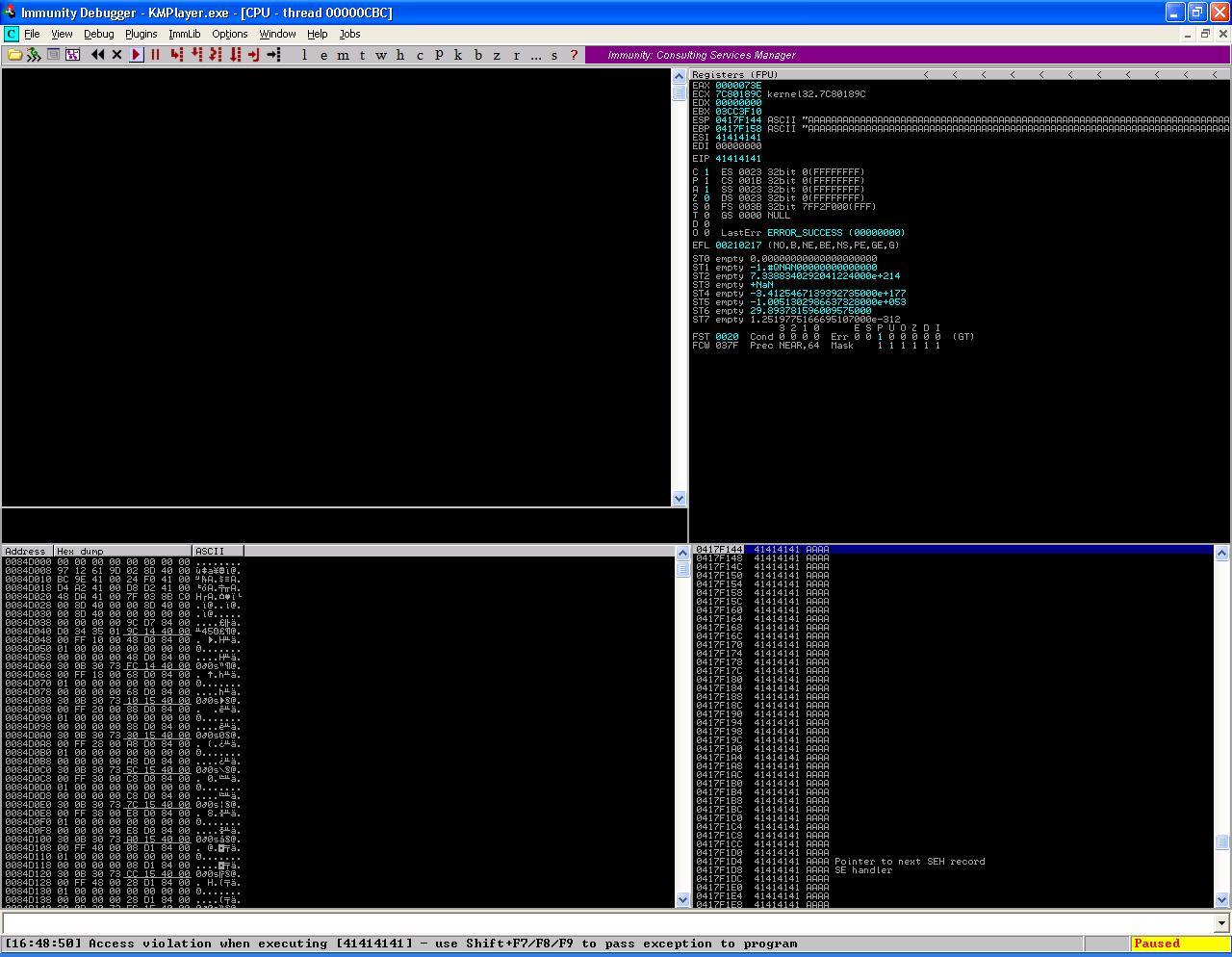Click the Execute till return icon
Image resolution: width=1232 pixels, height=957 pixels.
(253, 55)
